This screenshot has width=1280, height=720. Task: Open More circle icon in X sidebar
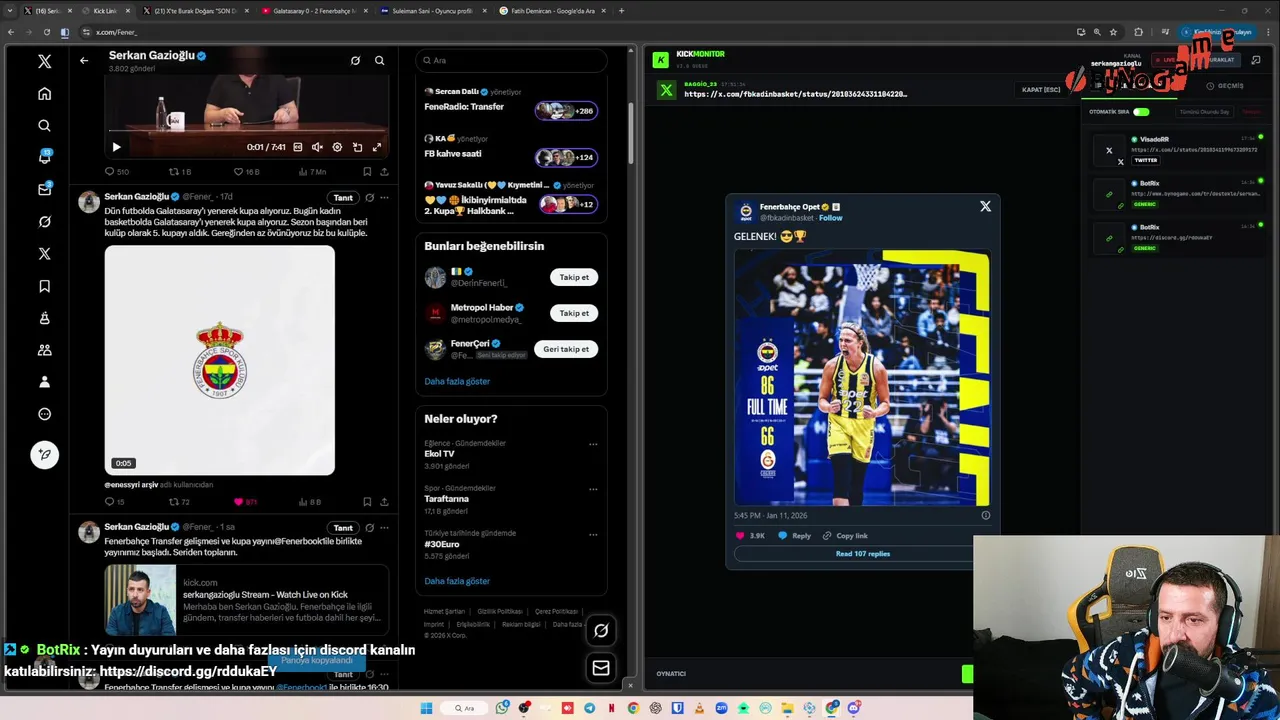(44, 414)
